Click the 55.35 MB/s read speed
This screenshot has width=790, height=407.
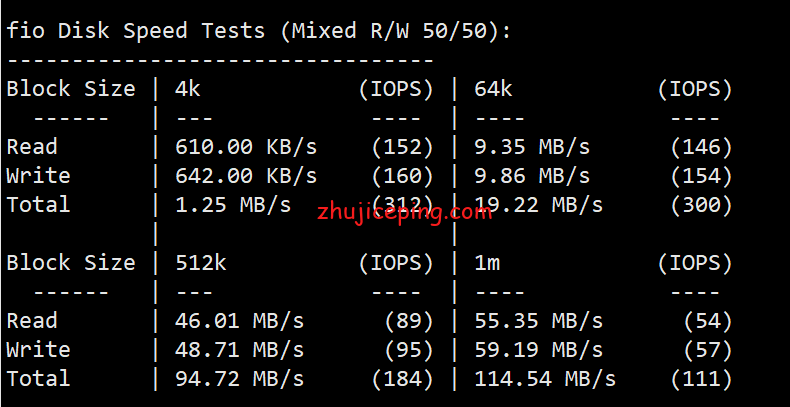(x=539, y=321)
